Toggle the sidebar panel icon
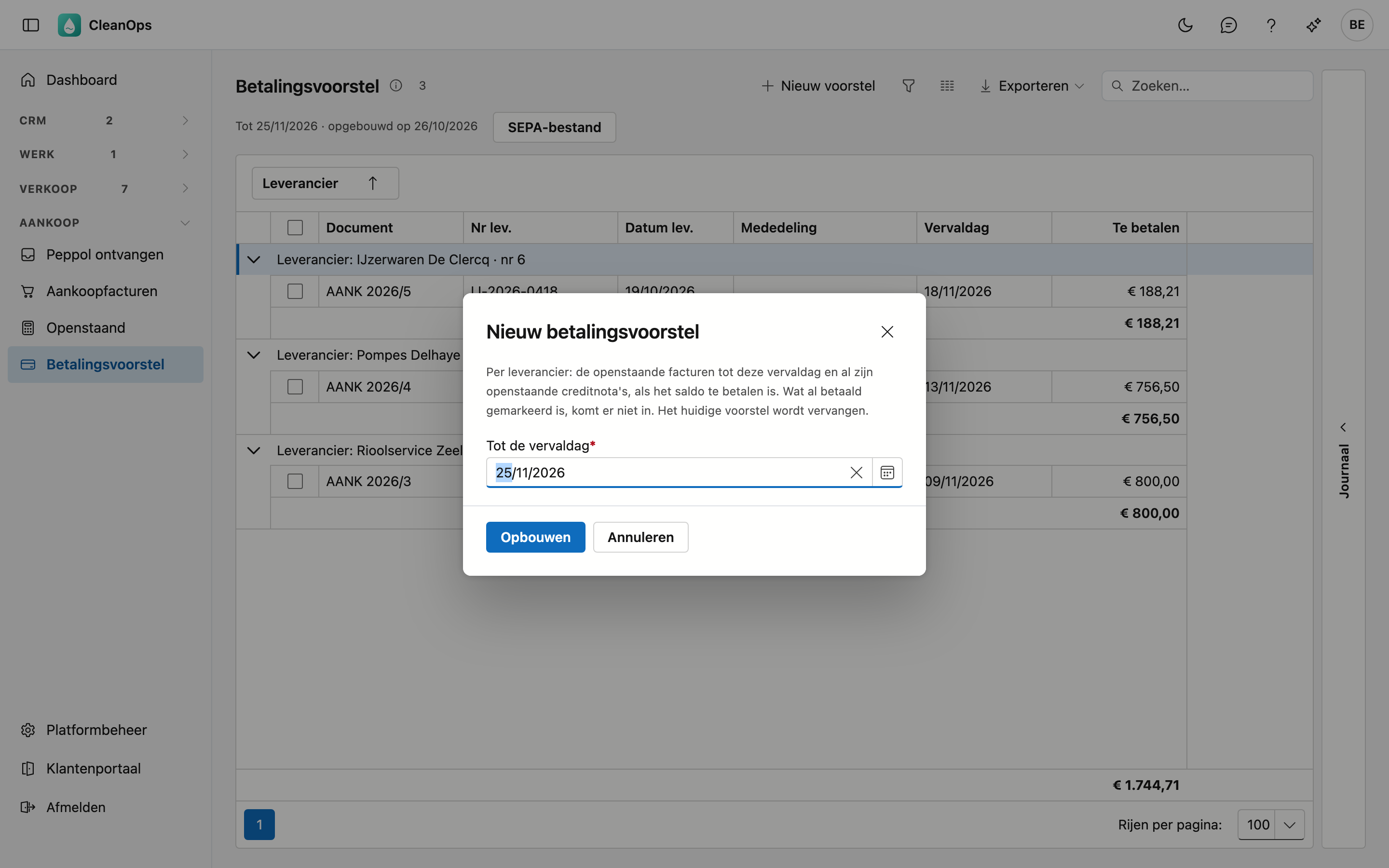The height and width of the screenshot is (868, 1389). [x=30, y=25]
